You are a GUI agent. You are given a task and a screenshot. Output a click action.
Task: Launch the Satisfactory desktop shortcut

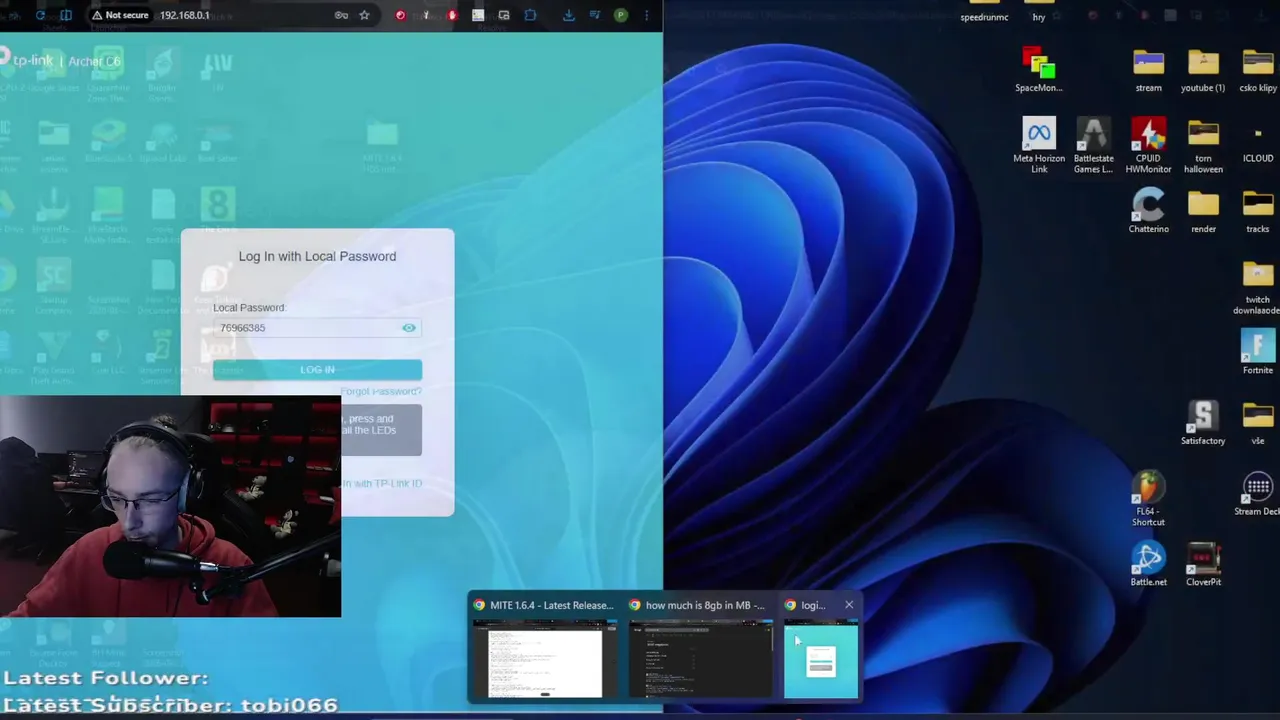1203,424
